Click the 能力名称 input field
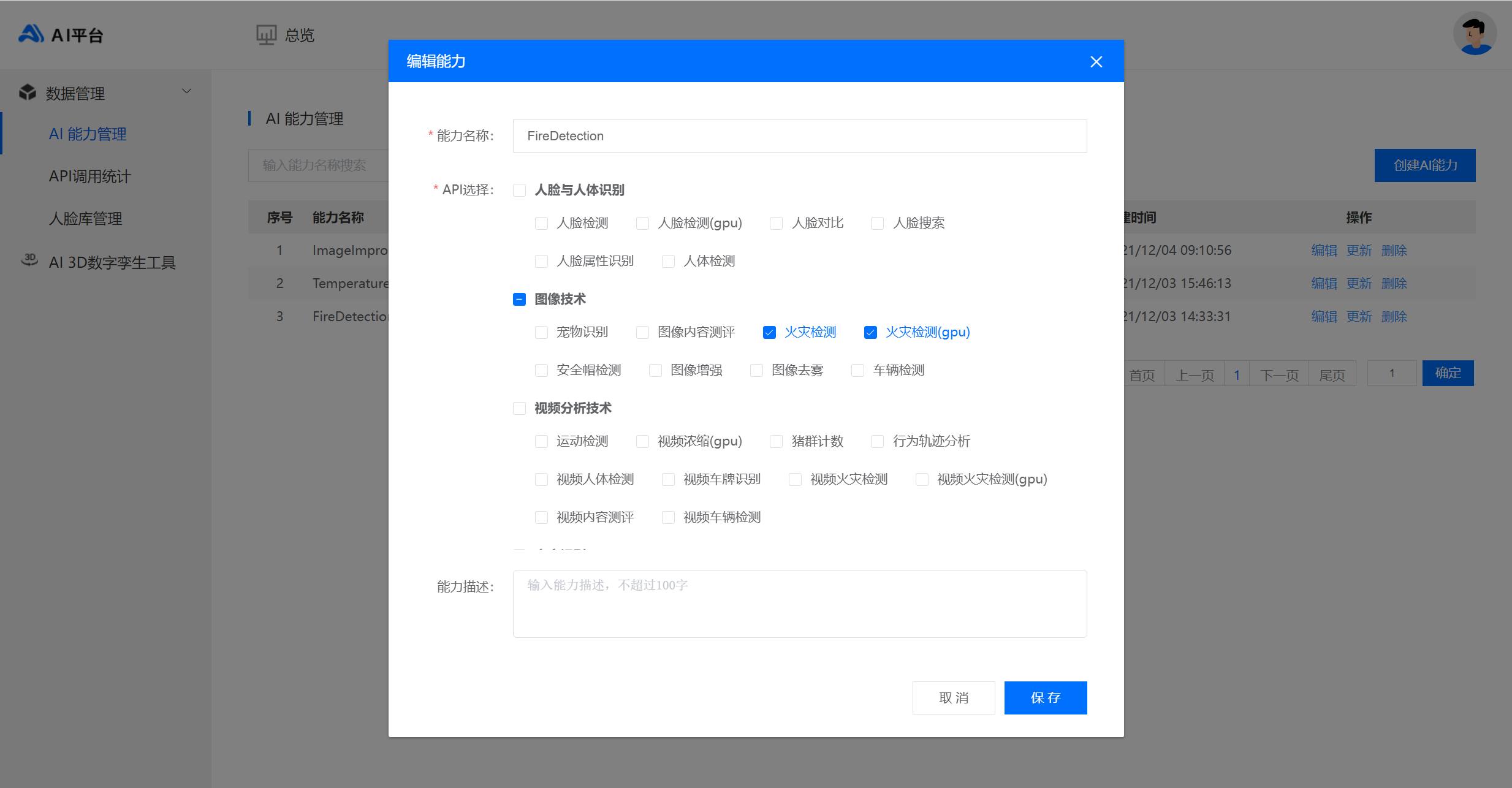The image size is (1512, 788). click(x=799, y=136)
